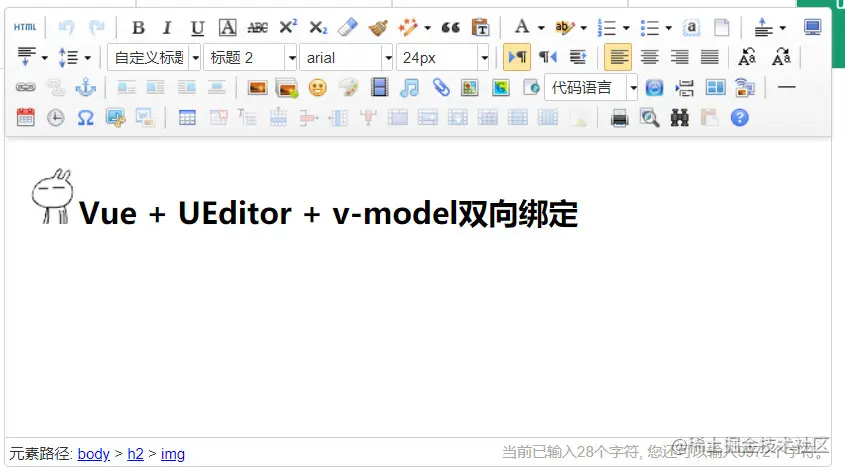The image size is (845, 471).
Task: Insert special character omega
Action: [x=85, y=117]
